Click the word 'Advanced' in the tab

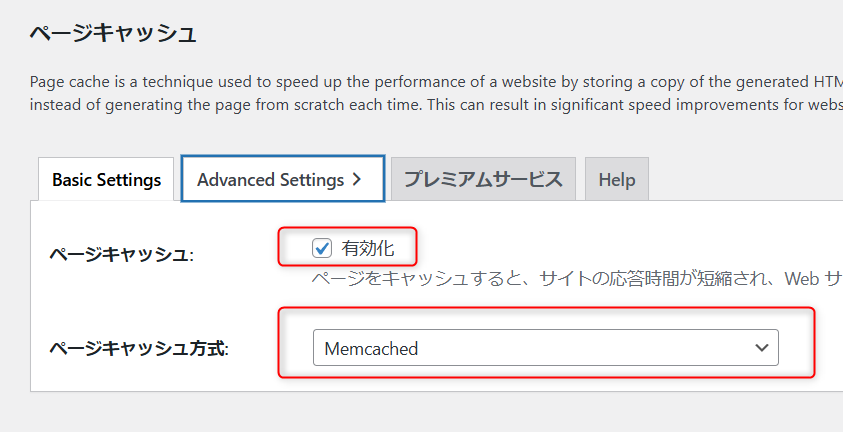[x=236, y=180]
